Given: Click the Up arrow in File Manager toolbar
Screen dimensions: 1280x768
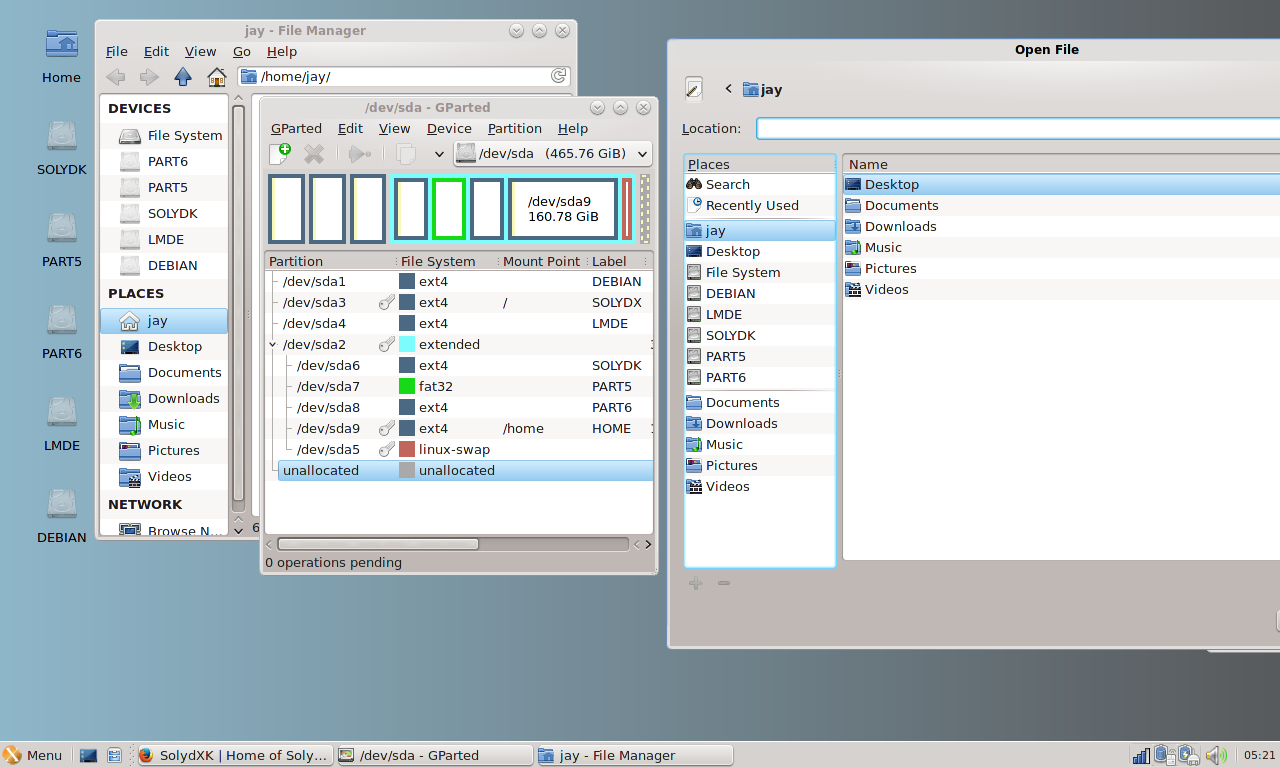Looking at the screenshot, I should (182, 77).
